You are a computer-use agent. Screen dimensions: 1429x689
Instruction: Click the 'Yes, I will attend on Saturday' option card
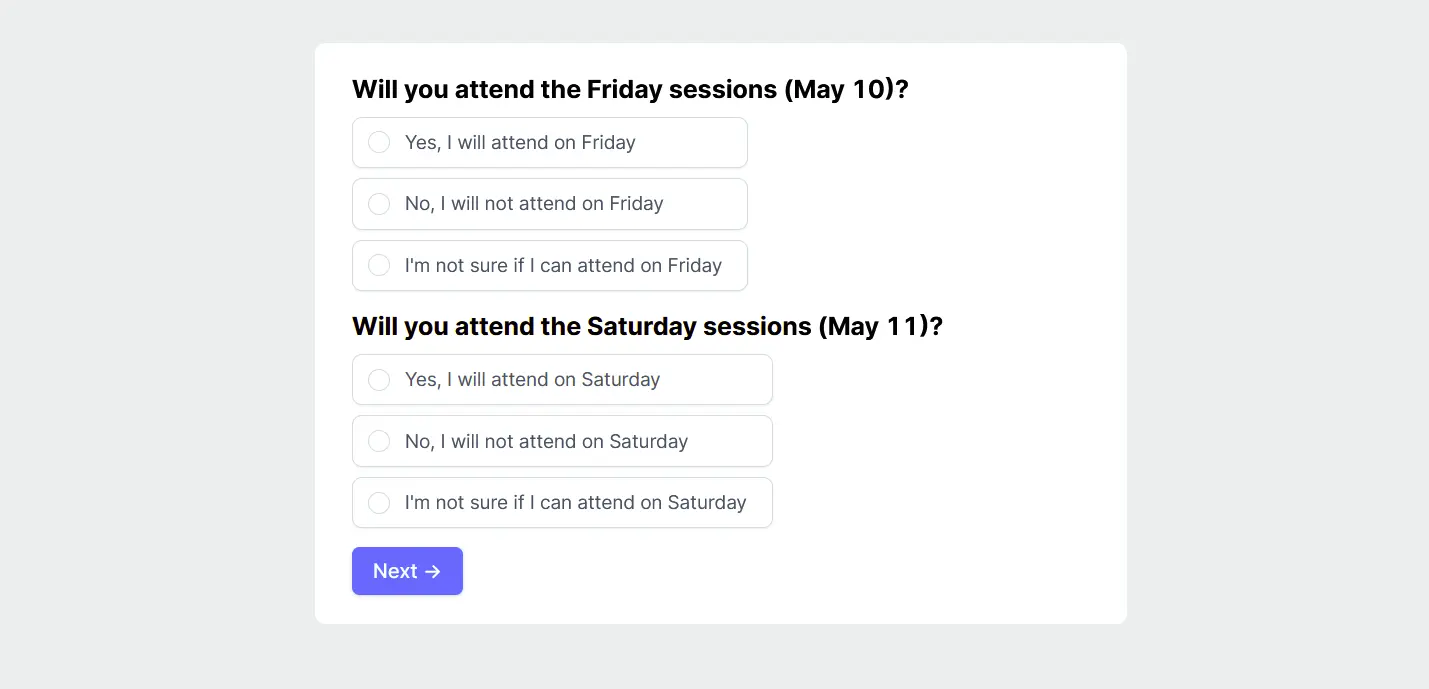coord(562,379)
